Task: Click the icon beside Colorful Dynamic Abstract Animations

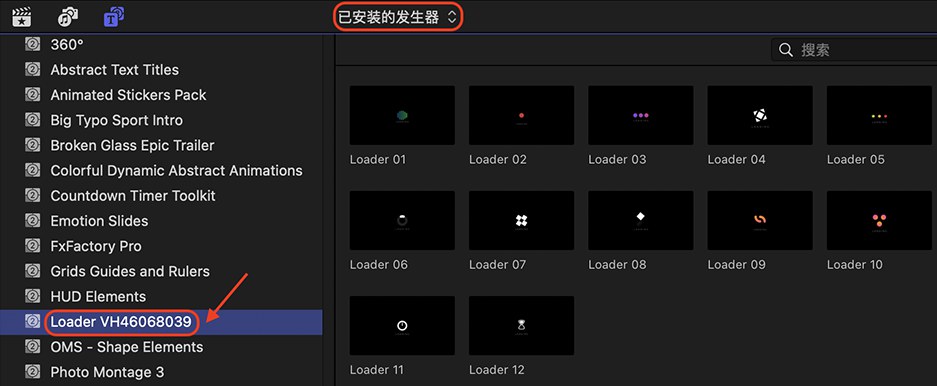Action: point(32,170)
